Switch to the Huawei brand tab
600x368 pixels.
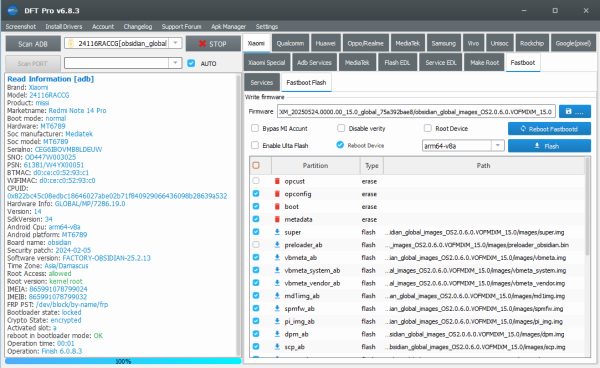tap(326, 43)
